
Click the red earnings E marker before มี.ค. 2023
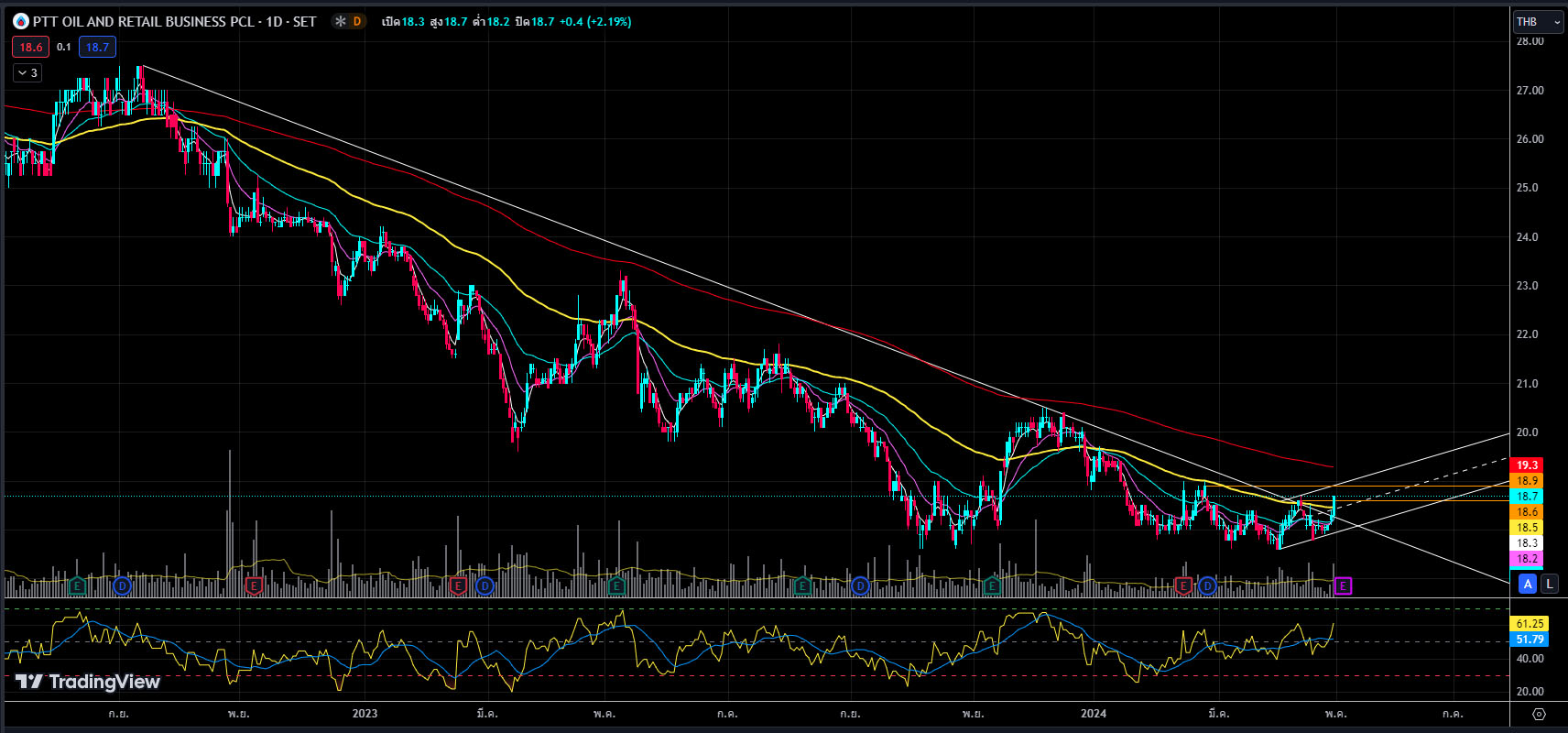pyautogui.click(x=458, y=585)
